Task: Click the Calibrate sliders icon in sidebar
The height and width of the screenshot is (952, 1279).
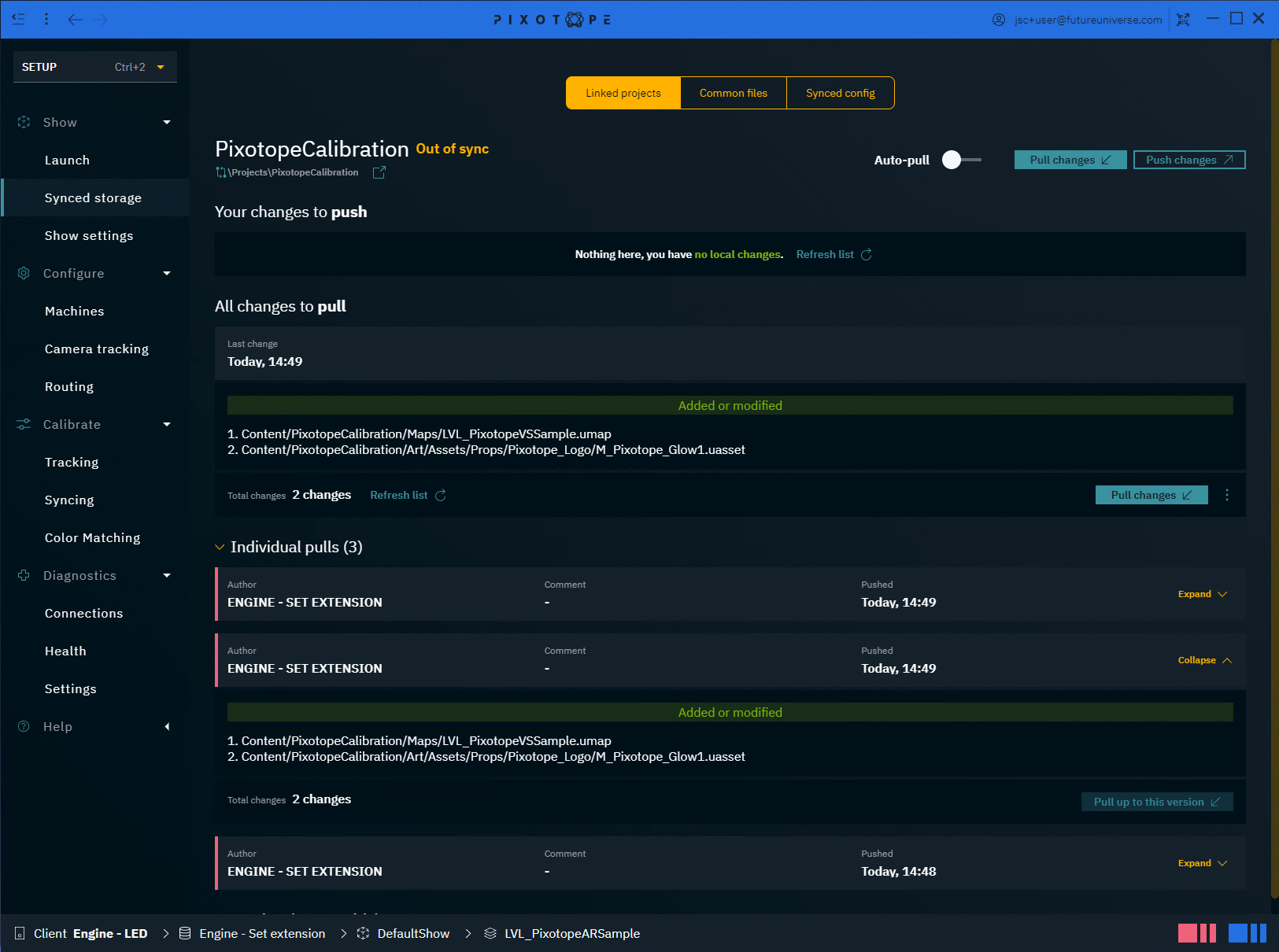Action: click(24, 424)
